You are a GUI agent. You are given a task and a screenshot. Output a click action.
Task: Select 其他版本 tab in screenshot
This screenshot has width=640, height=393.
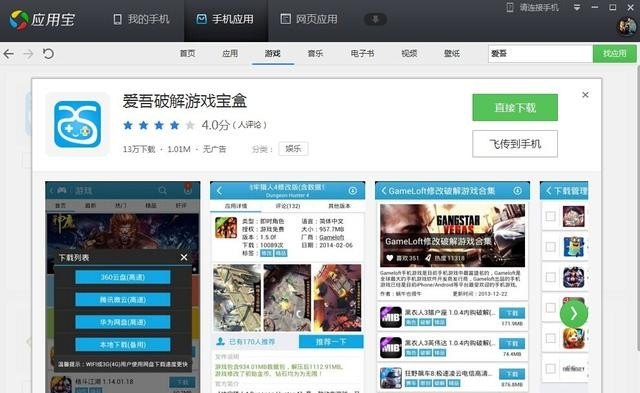(x=339, y=206)
